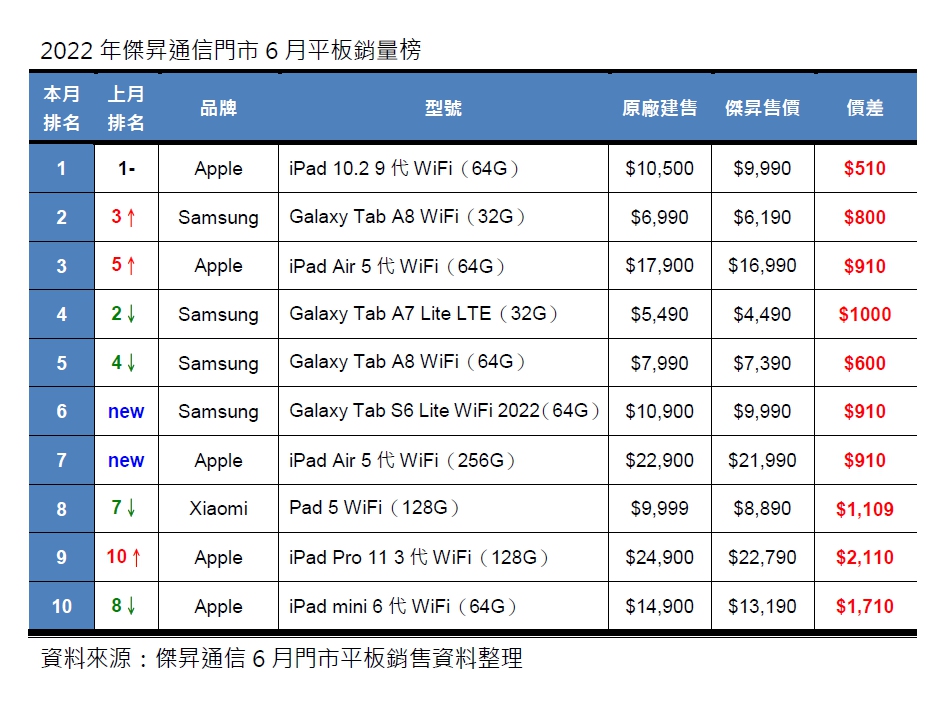This screenshot has height=704, width=940.
Task: Click last-month rank '3 ↑' cell
Action: pyautogui.click(x=126, y=217)
